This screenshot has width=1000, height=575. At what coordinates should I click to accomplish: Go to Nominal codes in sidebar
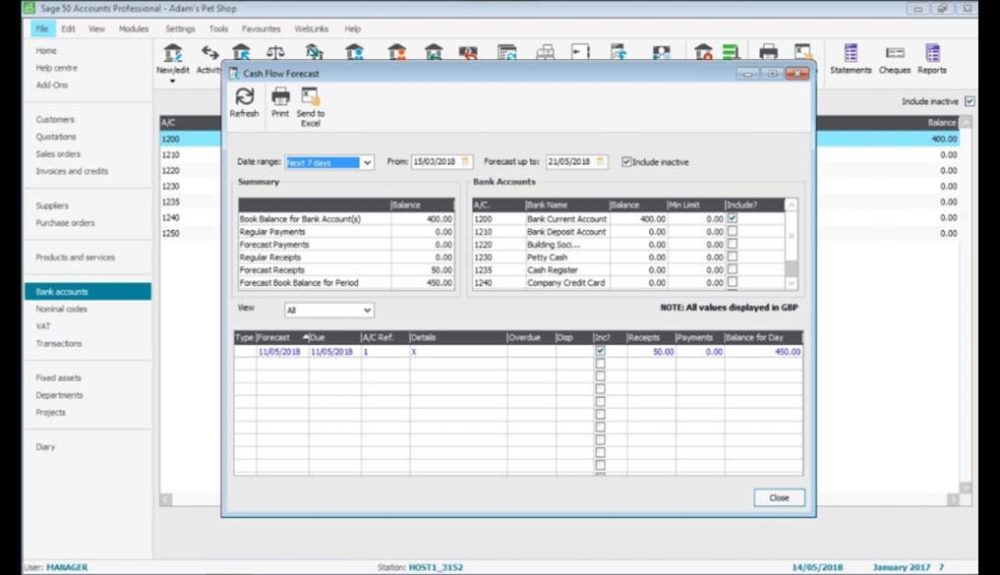point(61,309)
